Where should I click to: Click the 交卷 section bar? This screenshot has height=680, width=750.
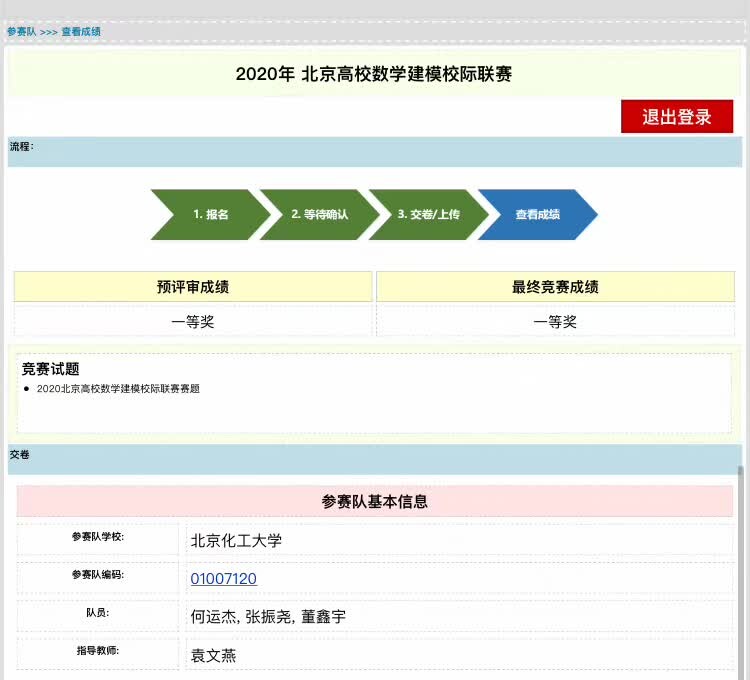375,459
